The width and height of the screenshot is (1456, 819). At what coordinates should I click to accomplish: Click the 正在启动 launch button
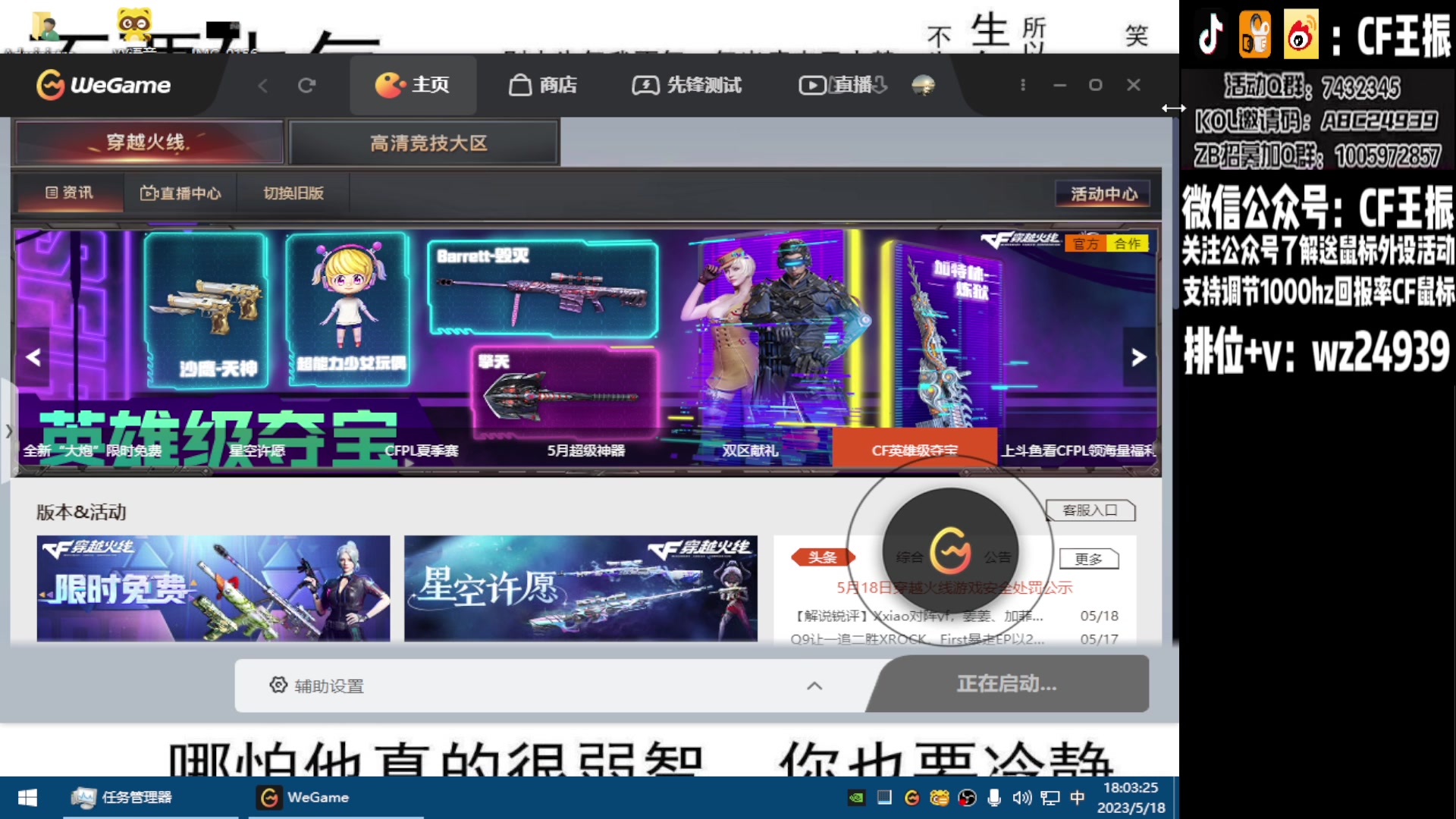pos(1007,684)
